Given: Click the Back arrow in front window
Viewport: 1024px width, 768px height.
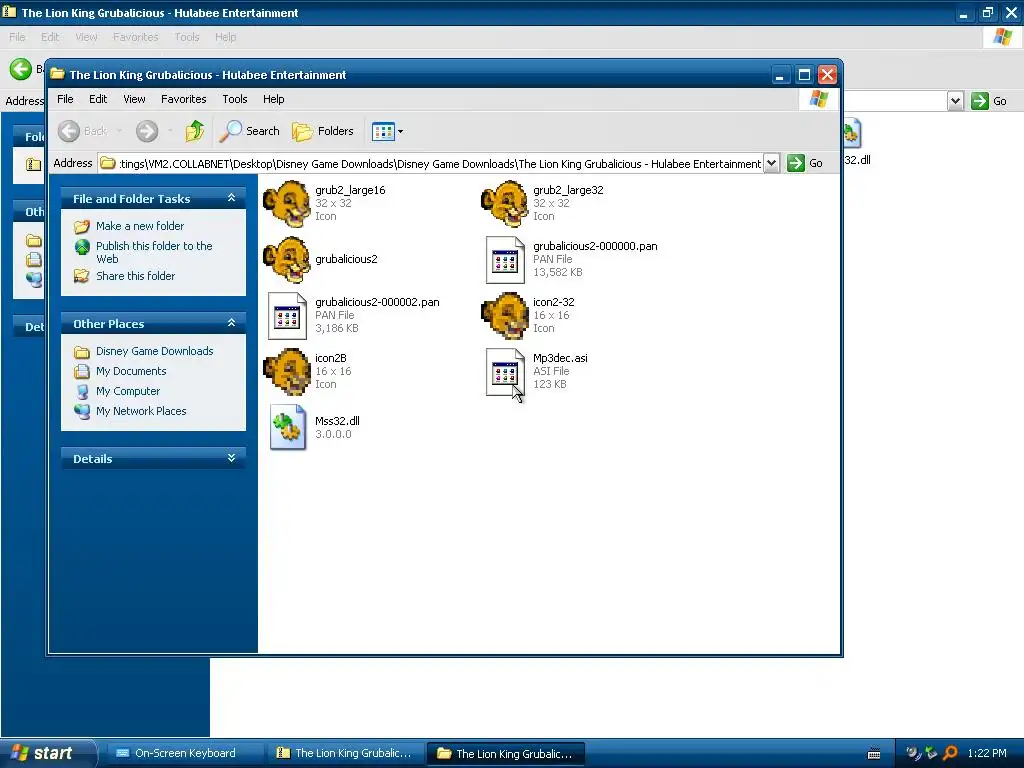Looking at the screenshot, I should tap(69, 131).
